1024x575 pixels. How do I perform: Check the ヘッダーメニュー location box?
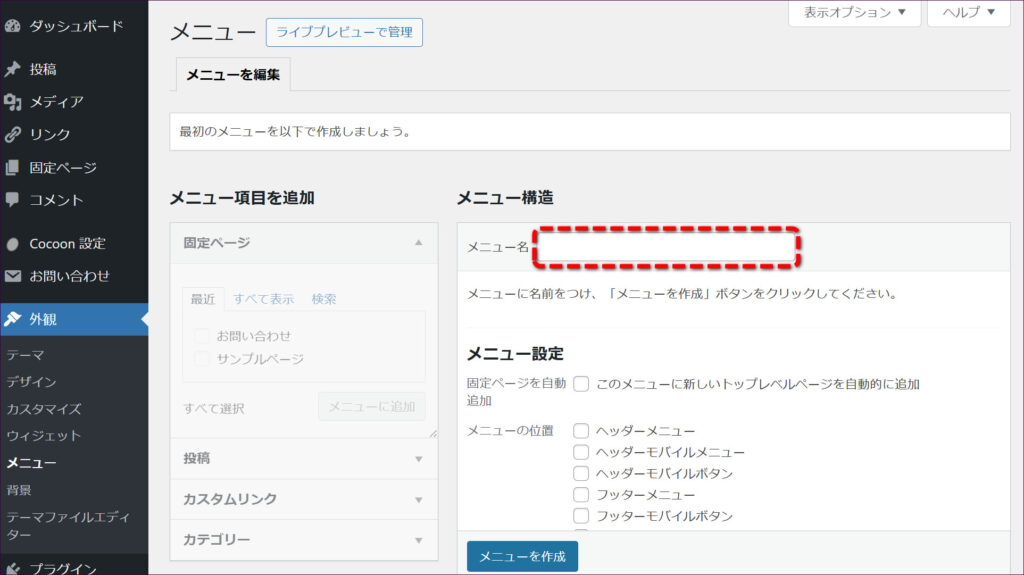(x=581, y=431)
